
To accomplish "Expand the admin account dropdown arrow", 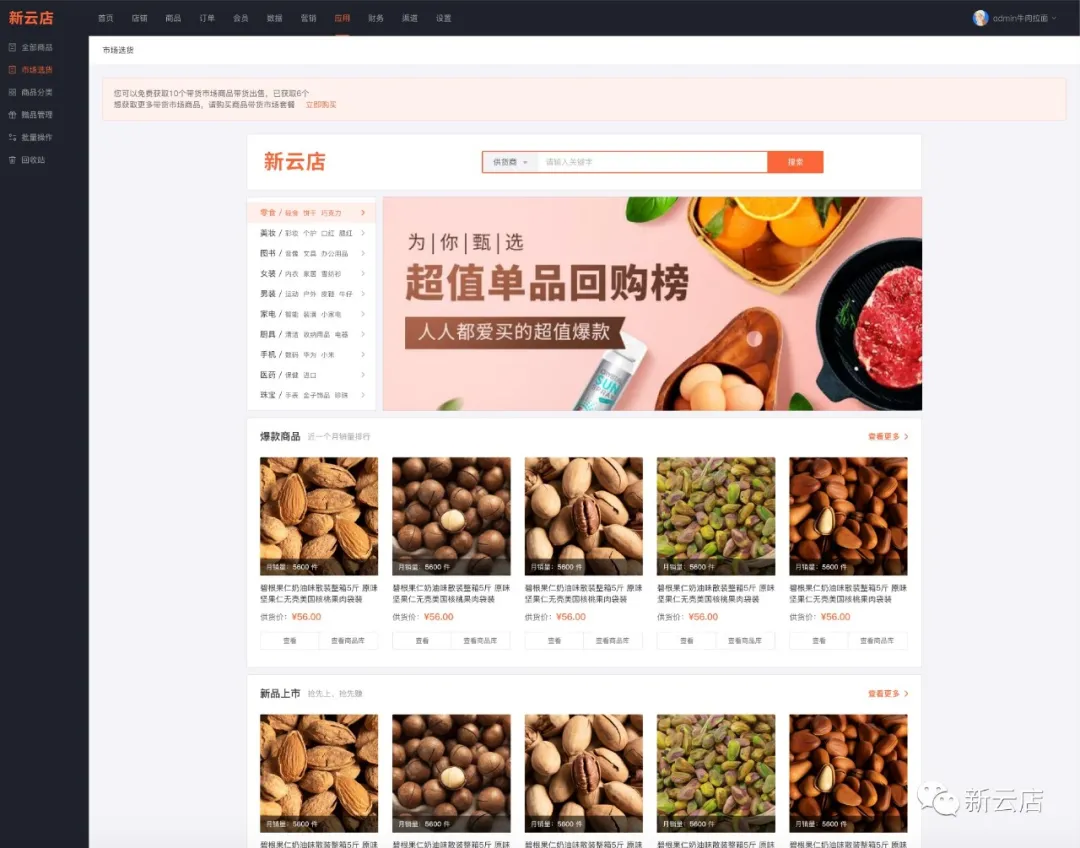I will [1054, 19].
